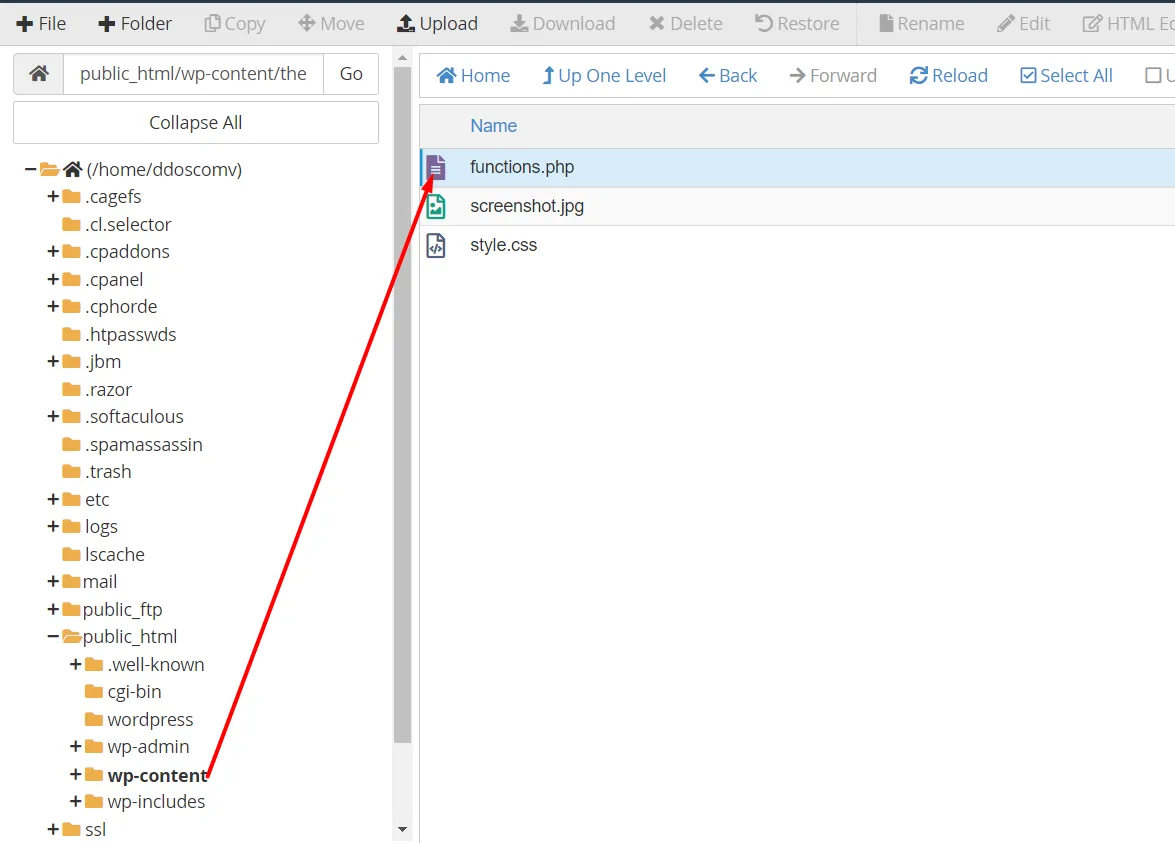The width and height of the screenshot is (1175, 843).
Task: Click the Edit toolbar button
Action: point(1024,24)
